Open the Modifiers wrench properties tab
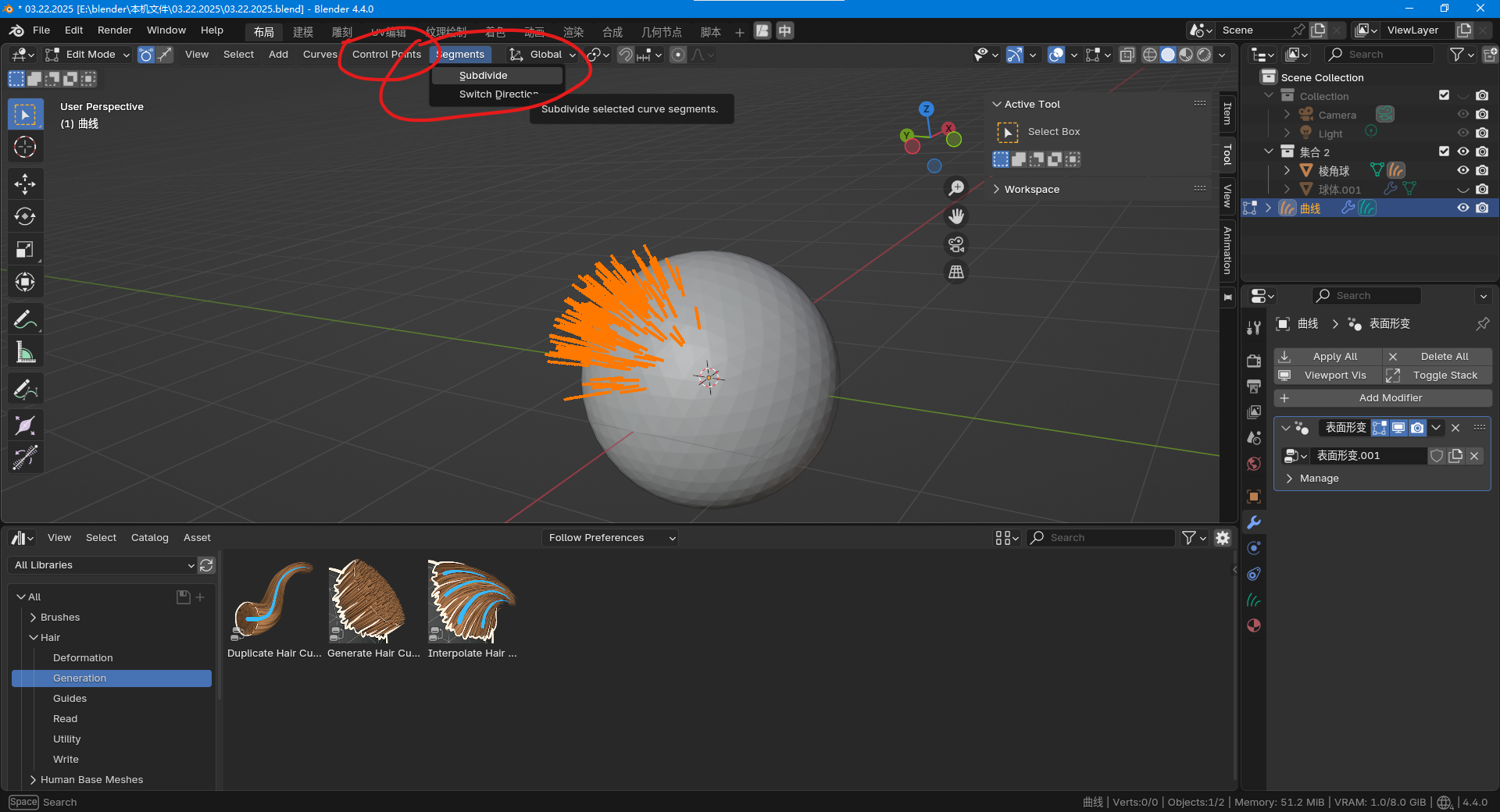This screenshot has height=812, width=1500. click(x=1254, y=522)
